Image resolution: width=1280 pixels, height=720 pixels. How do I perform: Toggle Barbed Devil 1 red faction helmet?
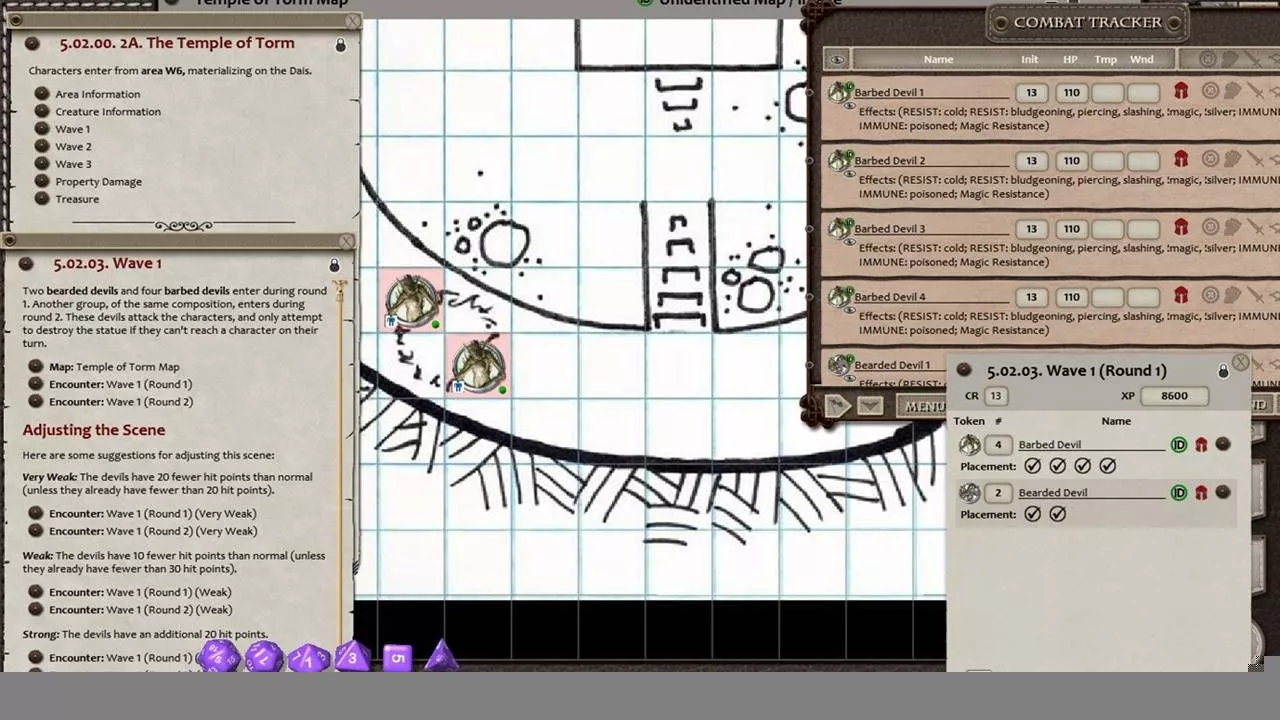(x=1181, y=92)
